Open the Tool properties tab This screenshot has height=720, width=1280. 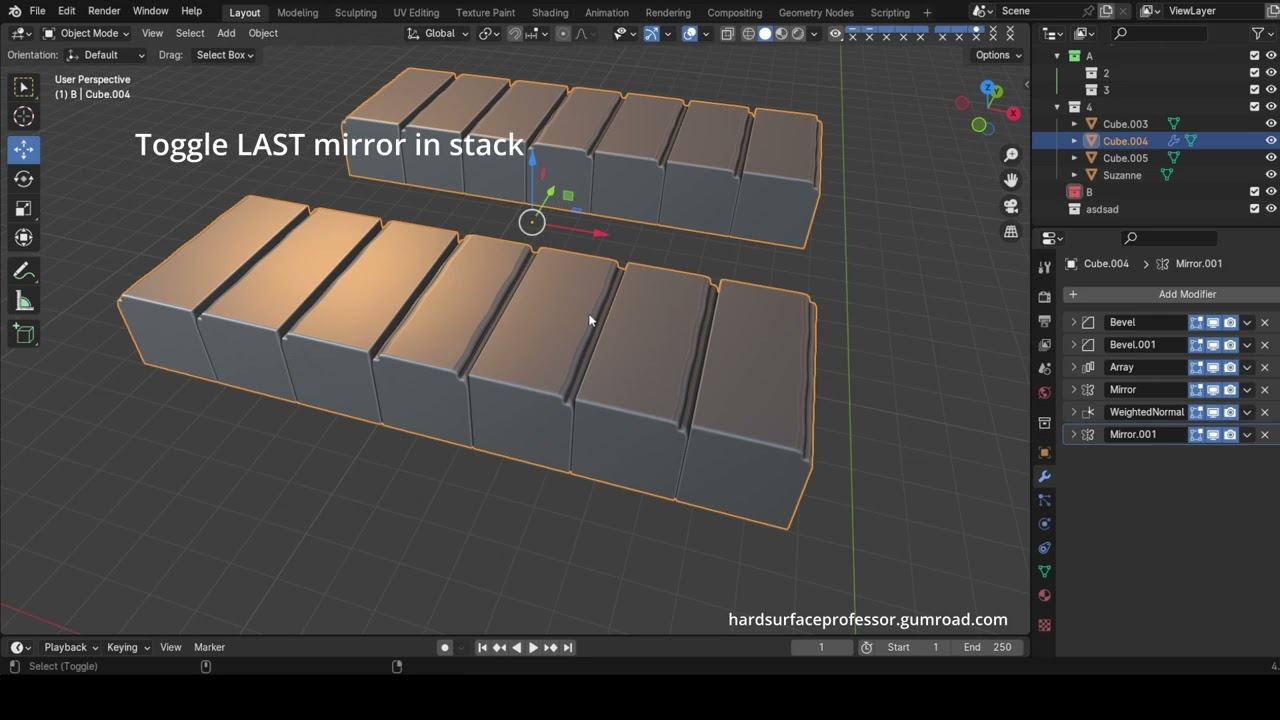coord(1045,267)
